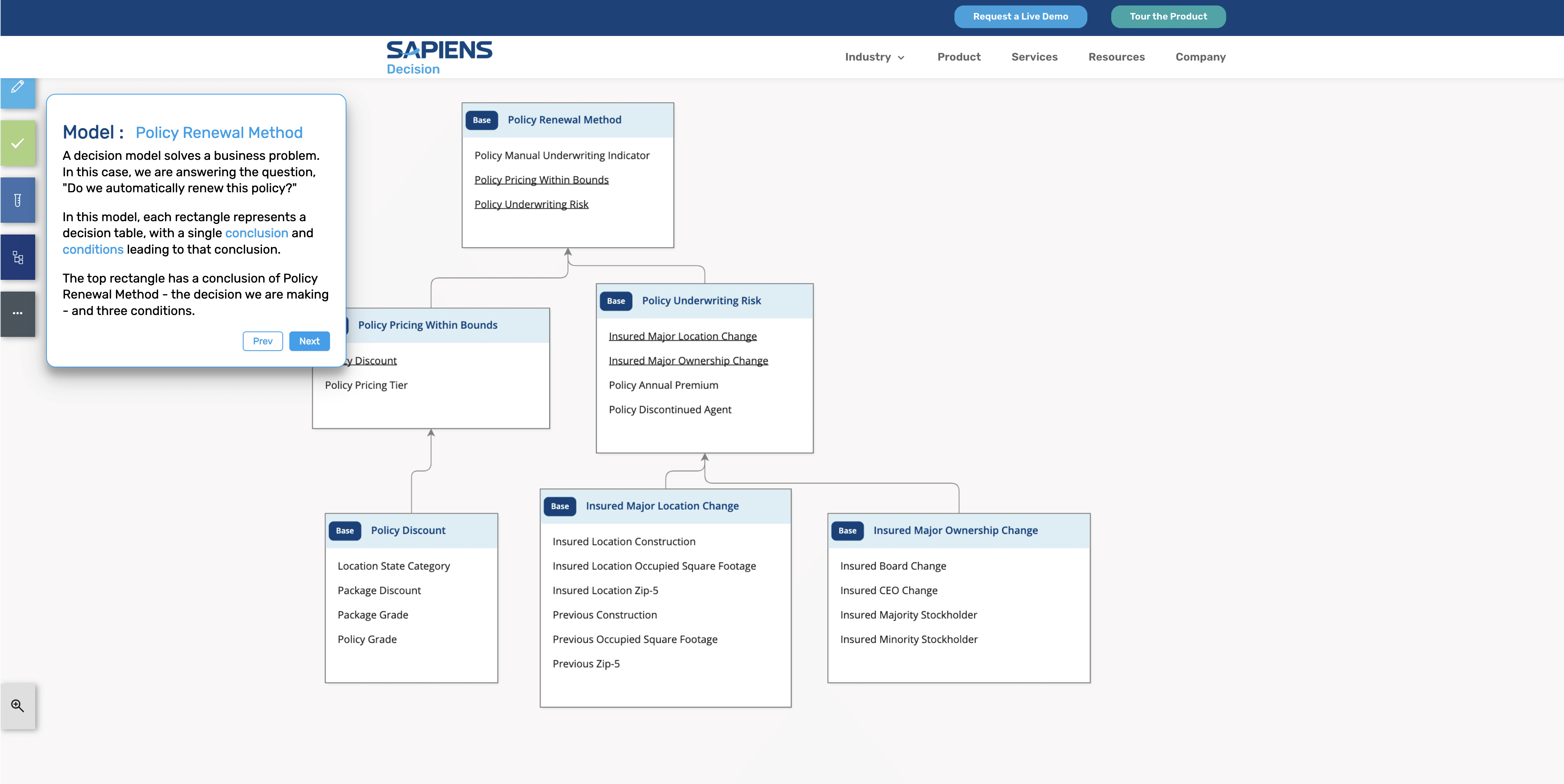Click Base badge on Insured Major Location Change
The image size is (1564, 784).
(x=560, y=506)
